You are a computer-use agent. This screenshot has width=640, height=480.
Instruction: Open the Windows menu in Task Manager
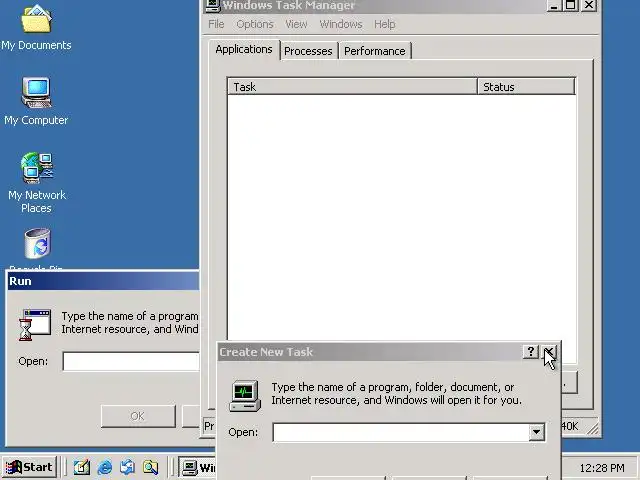click(x=341, y=24)
